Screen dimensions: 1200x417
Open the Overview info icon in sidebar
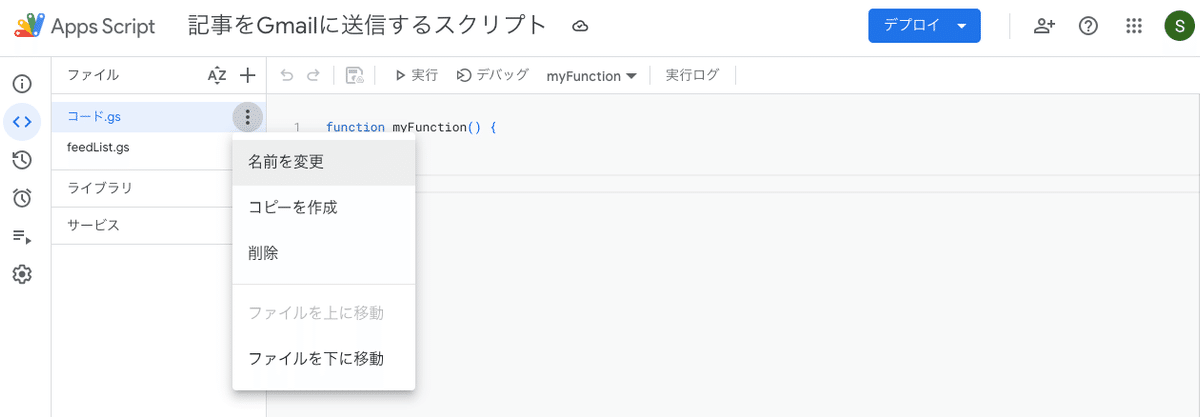point(22,84)
